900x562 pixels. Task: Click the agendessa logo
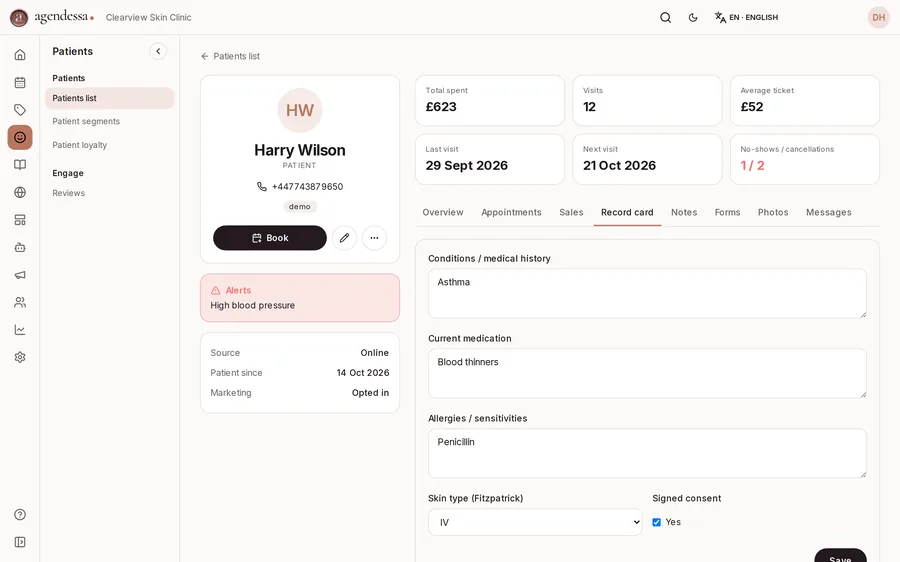(52, 17)
